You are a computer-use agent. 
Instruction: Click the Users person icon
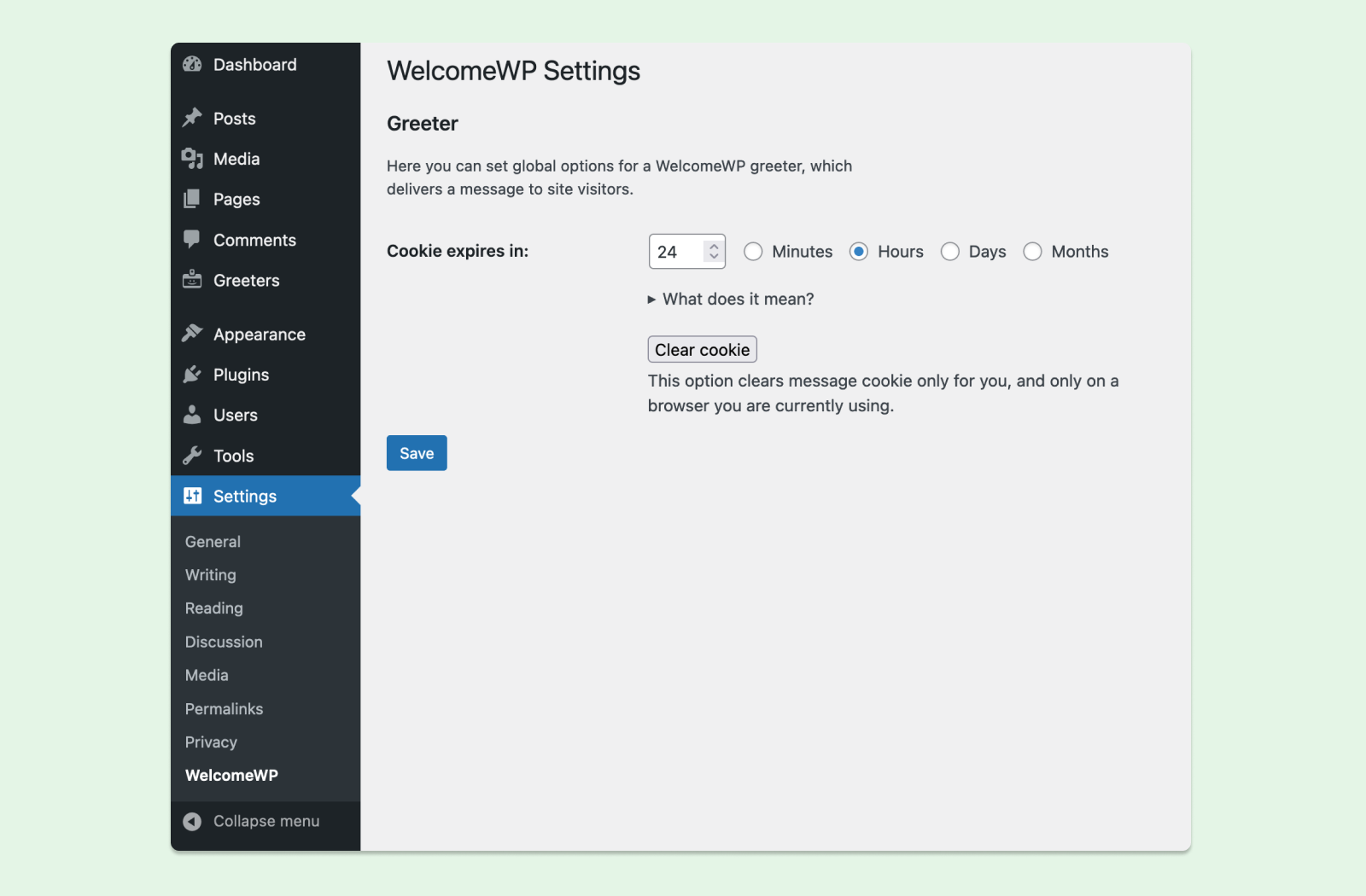pyautogui.click(x=192, y=415)
